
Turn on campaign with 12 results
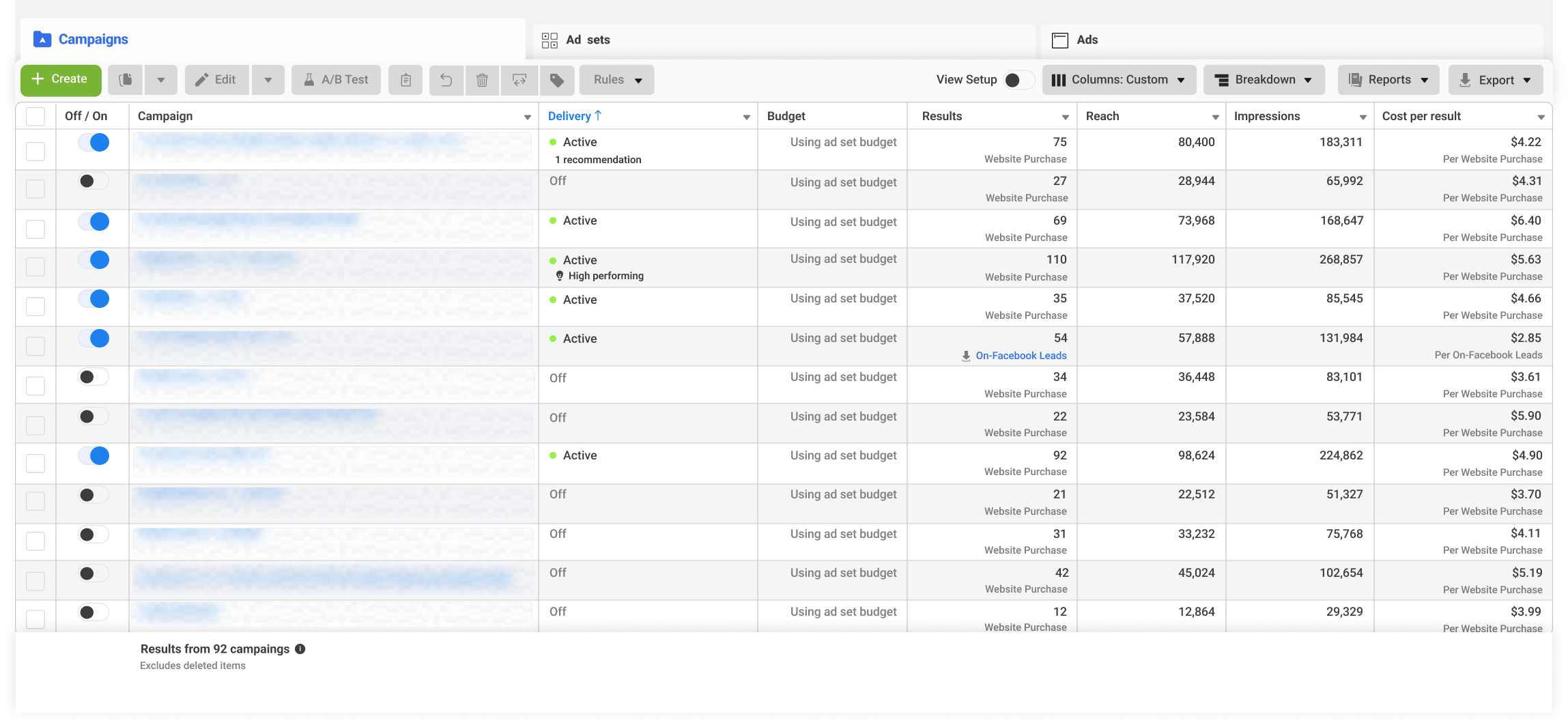[94, 612]
